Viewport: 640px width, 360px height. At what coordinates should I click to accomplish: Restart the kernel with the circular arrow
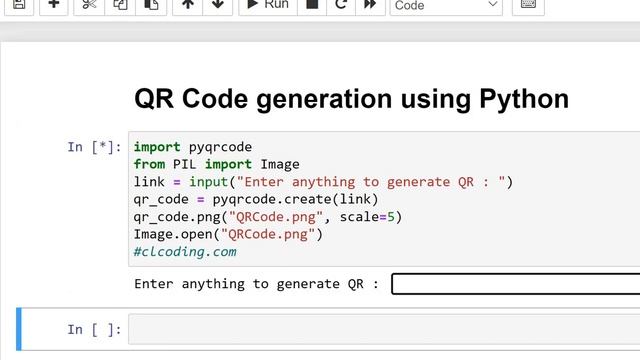click(x=341, y=5)
